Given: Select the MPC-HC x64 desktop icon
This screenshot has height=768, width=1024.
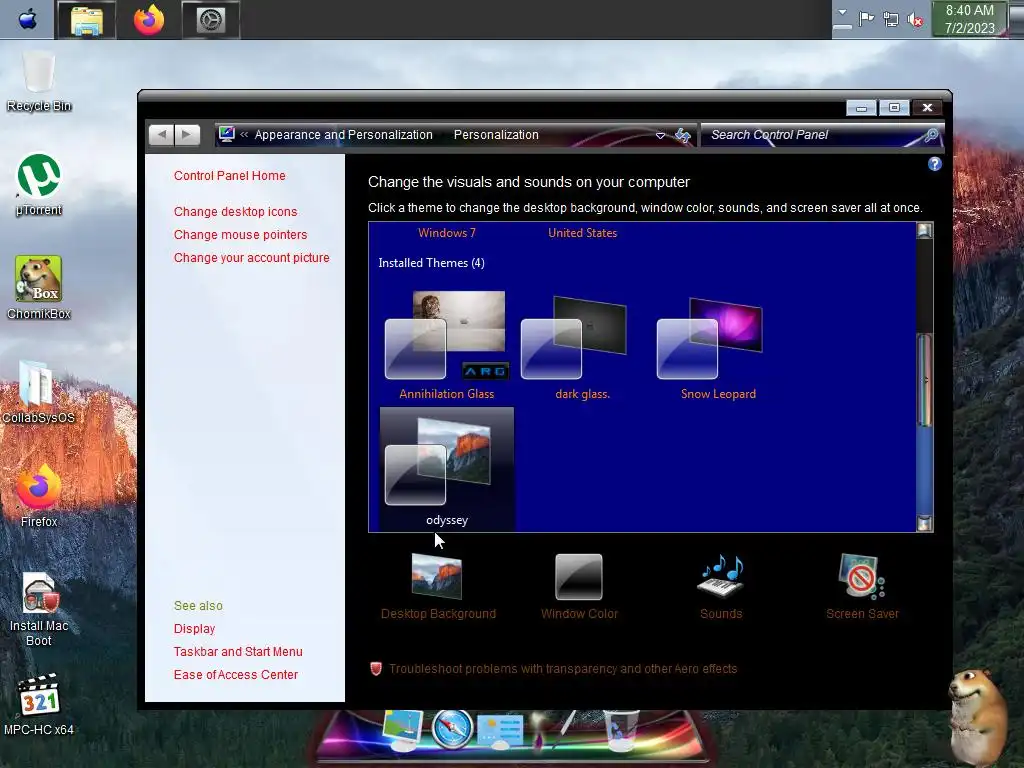Looking at the screenshot, I should [39, 705].
